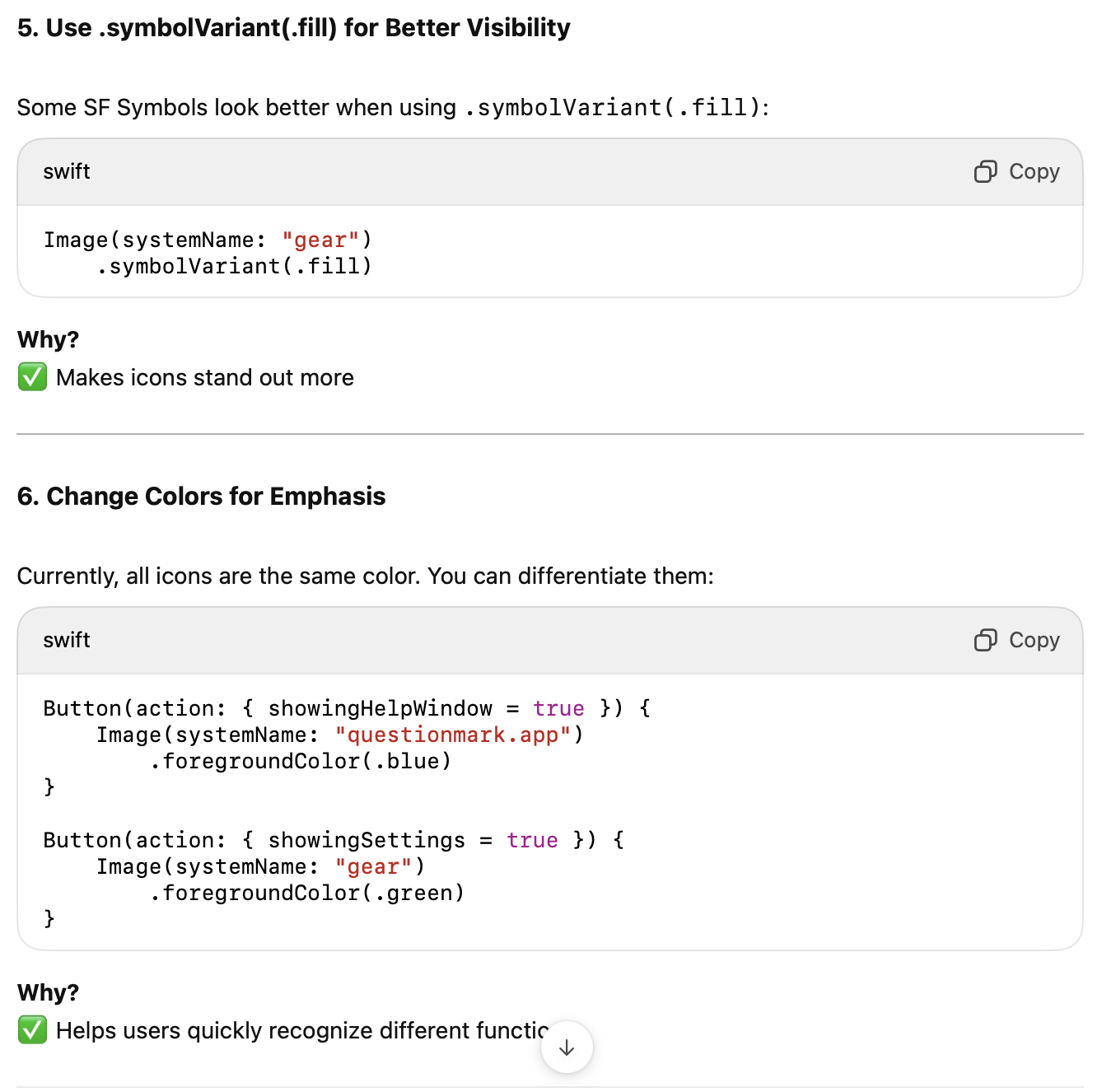
Task: Click the first 'Why?' label
Action: (48, 338)
